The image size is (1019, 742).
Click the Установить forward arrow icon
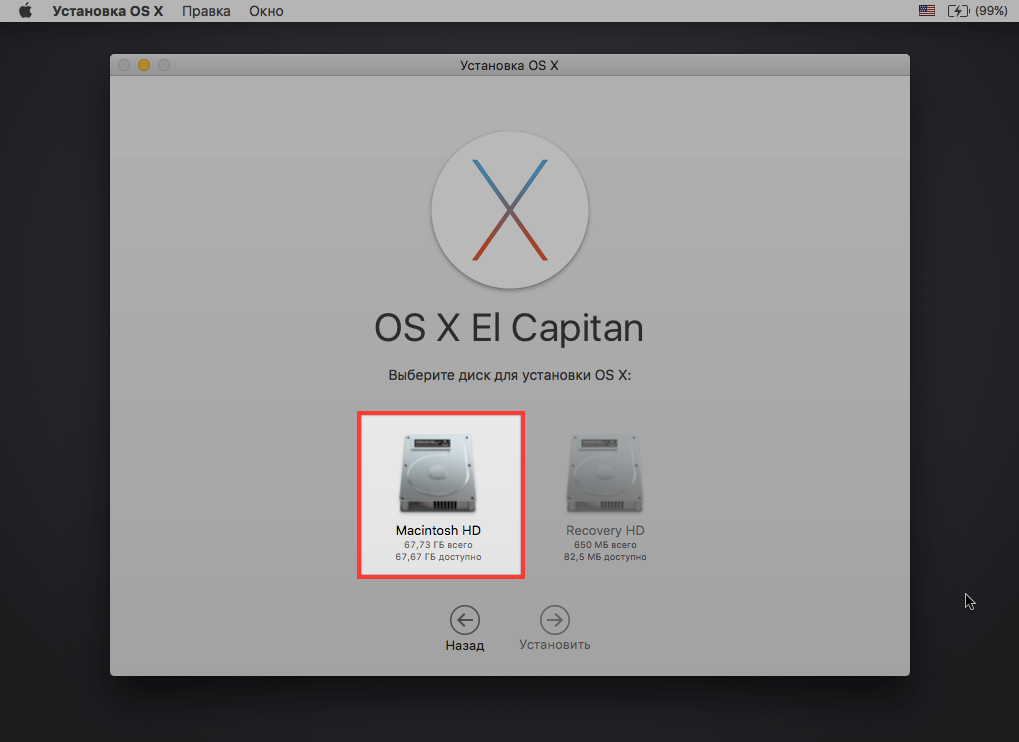click(554, 620)
